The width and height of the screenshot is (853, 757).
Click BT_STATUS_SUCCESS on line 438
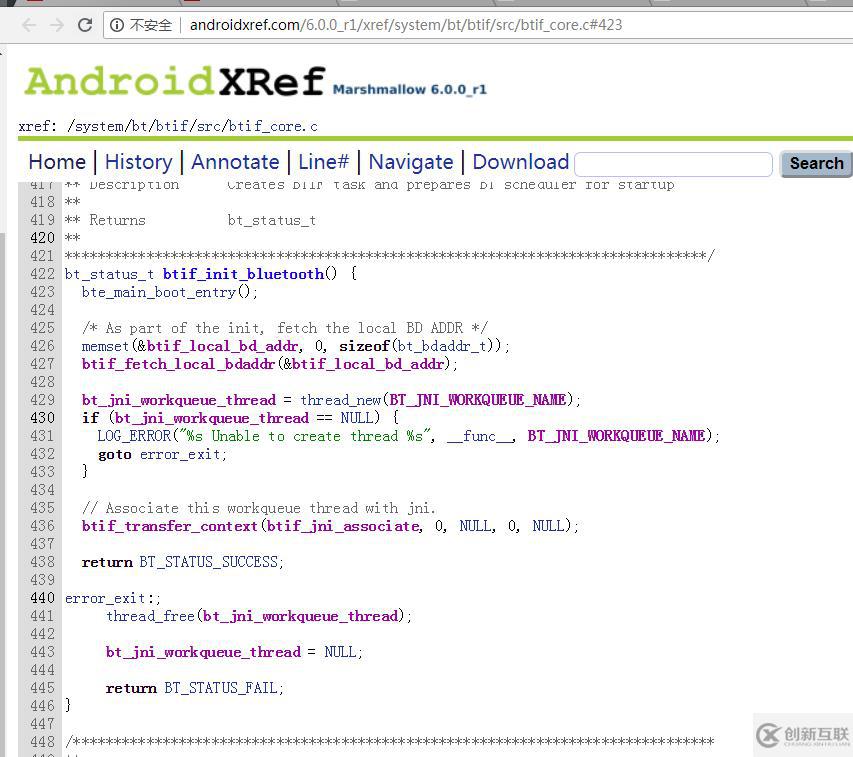(x=208, y=562)
